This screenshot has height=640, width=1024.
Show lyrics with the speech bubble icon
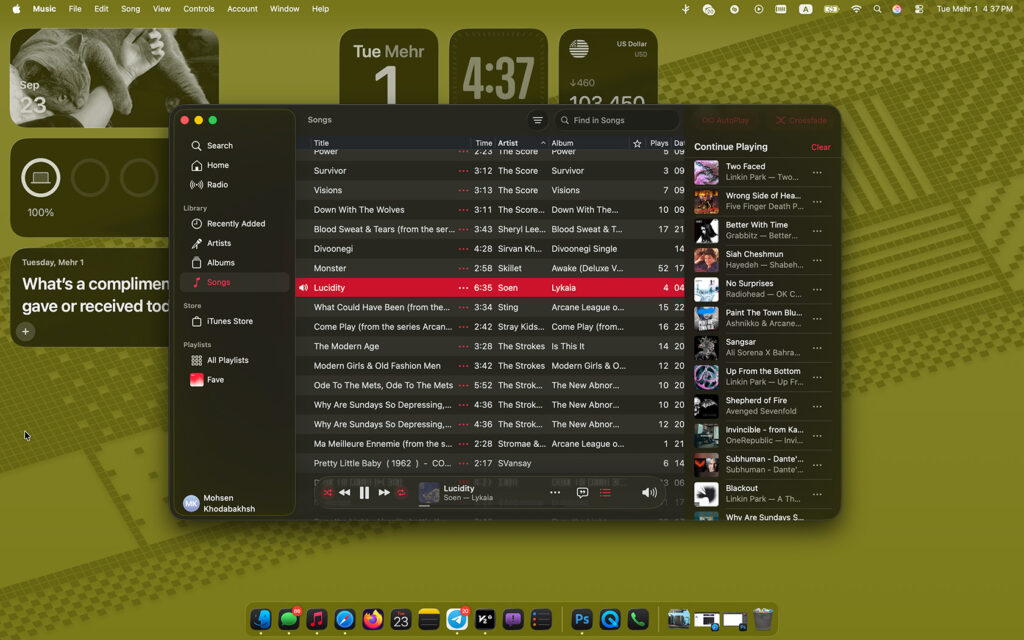(582, 493)
